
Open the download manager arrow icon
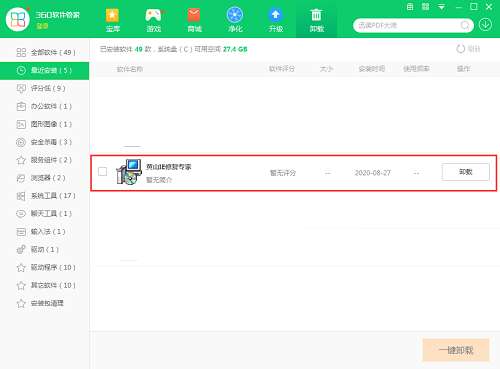[485, 25]
